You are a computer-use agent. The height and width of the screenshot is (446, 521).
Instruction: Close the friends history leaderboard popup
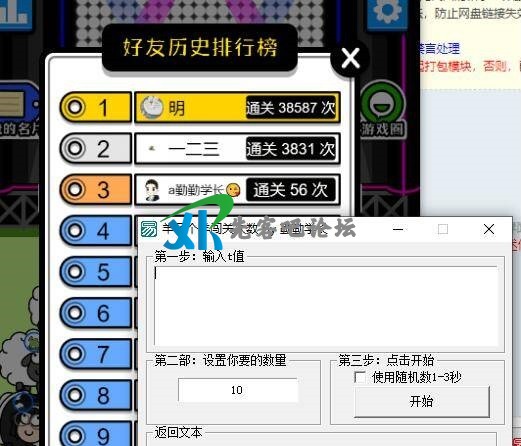coord(350,59)
